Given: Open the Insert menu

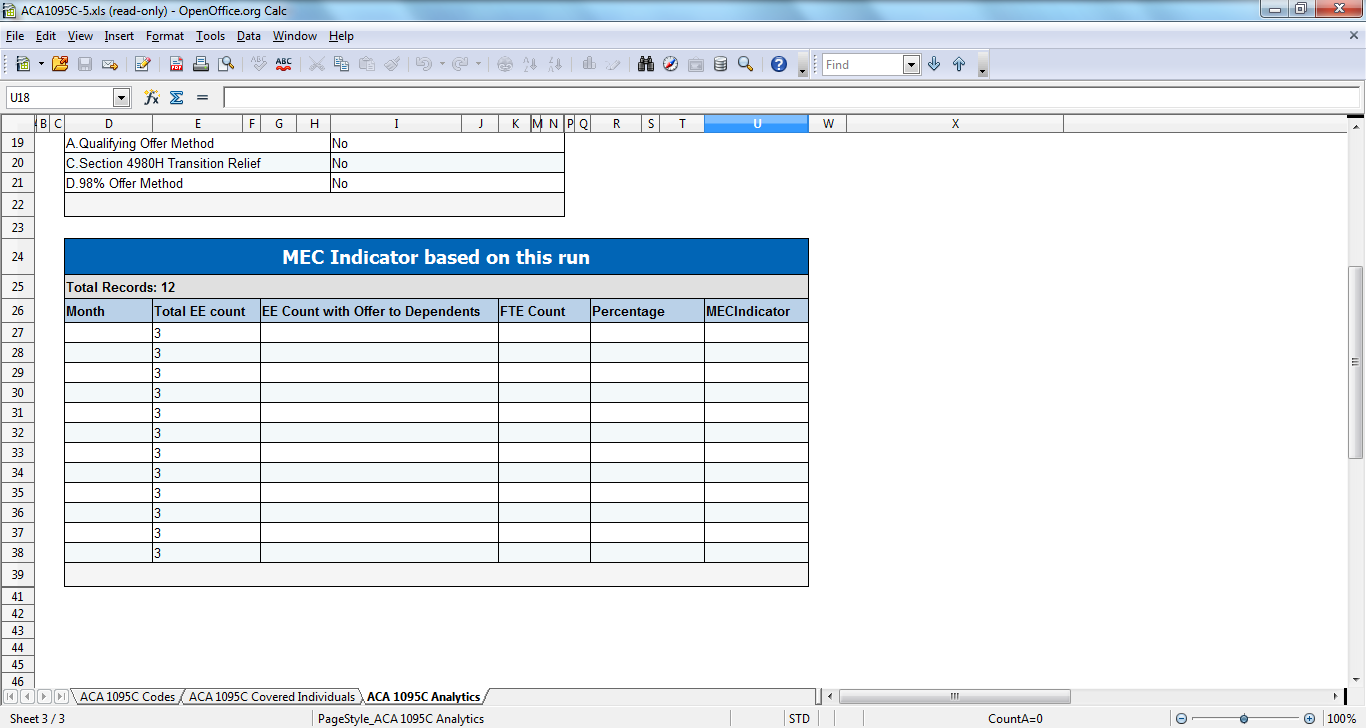Looking at the screenshot, I should coord(119,36).
